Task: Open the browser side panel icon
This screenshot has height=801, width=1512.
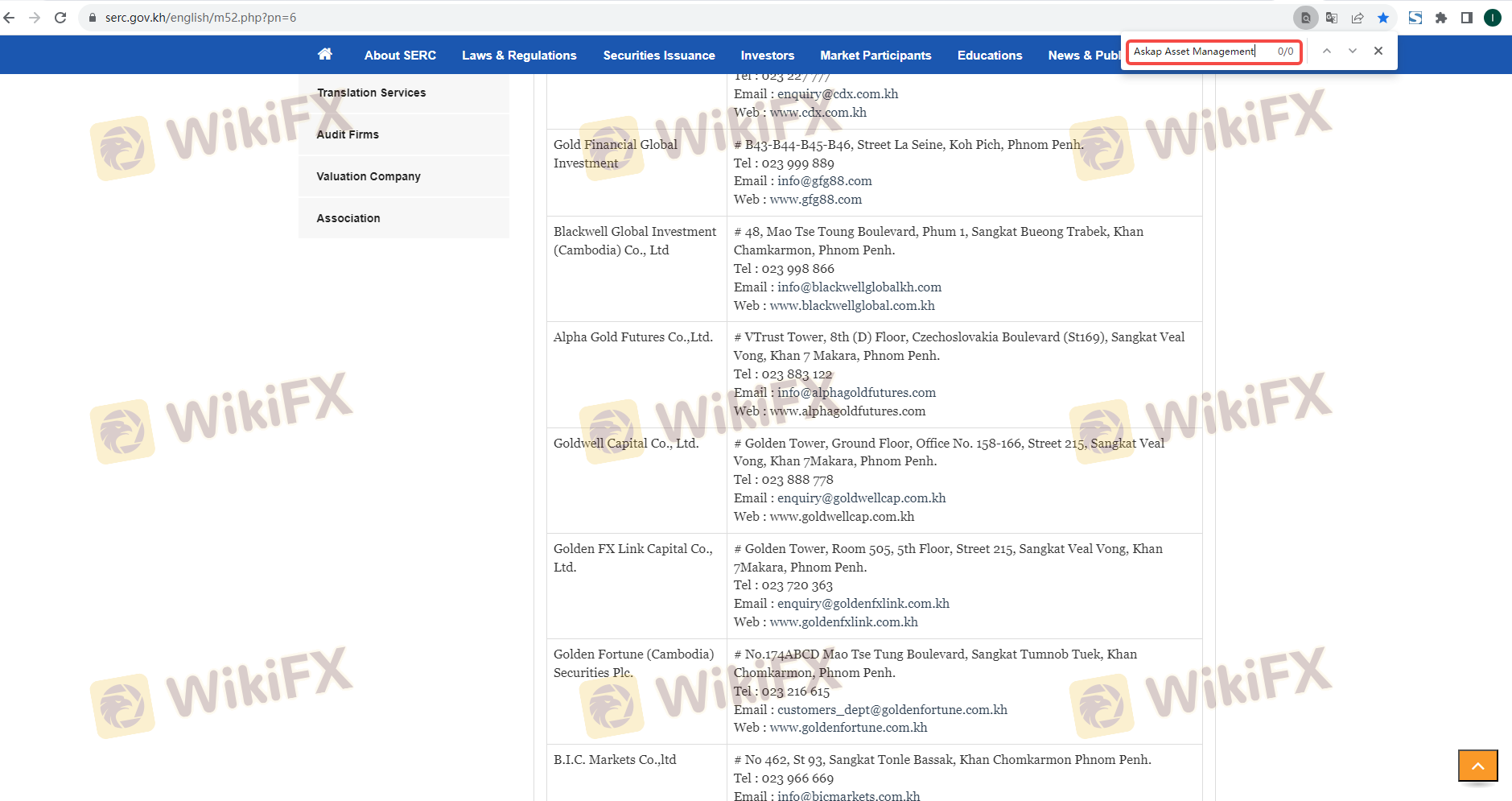Action: coord(1467,18)
